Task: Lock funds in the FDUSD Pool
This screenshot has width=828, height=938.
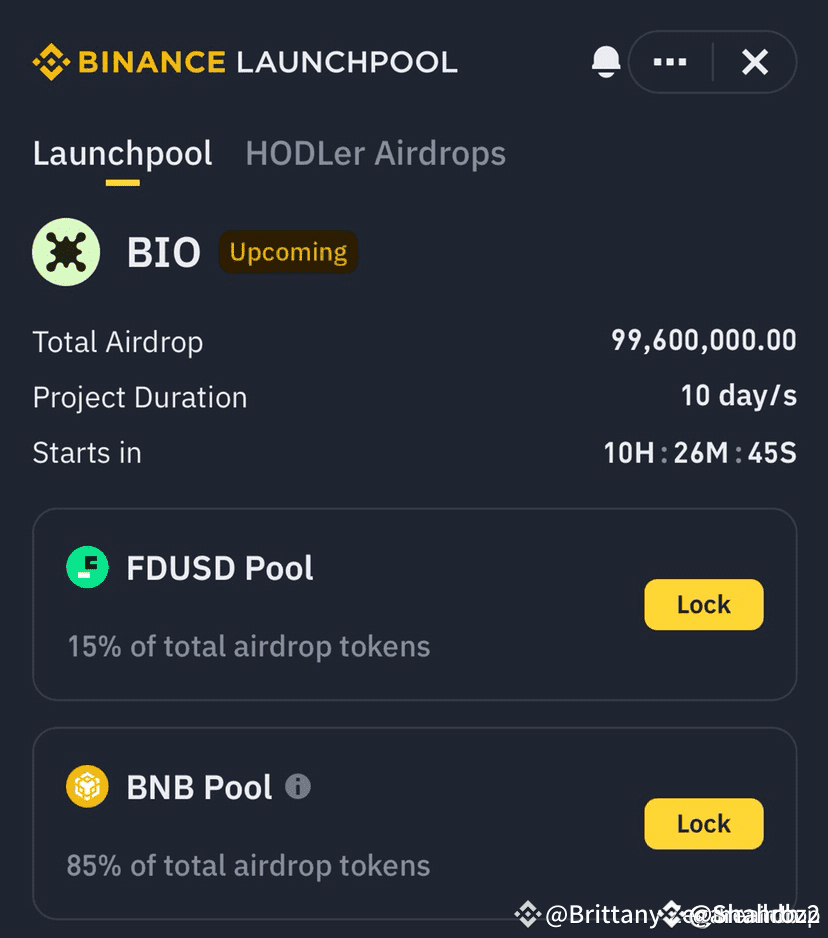Action: click(x=704, y=604)
